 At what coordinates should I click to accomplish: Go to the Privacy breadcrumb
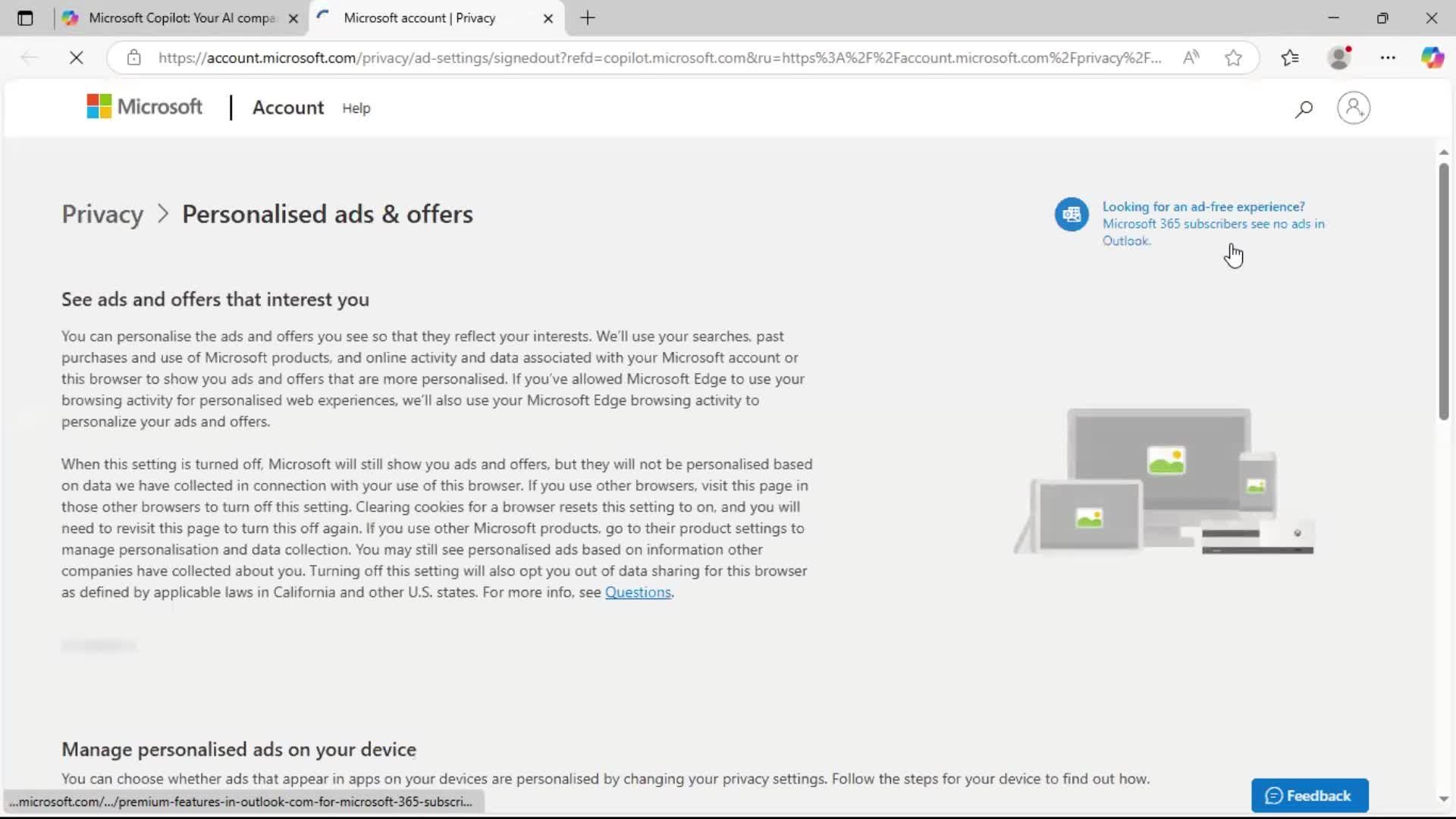click(102, 215)
